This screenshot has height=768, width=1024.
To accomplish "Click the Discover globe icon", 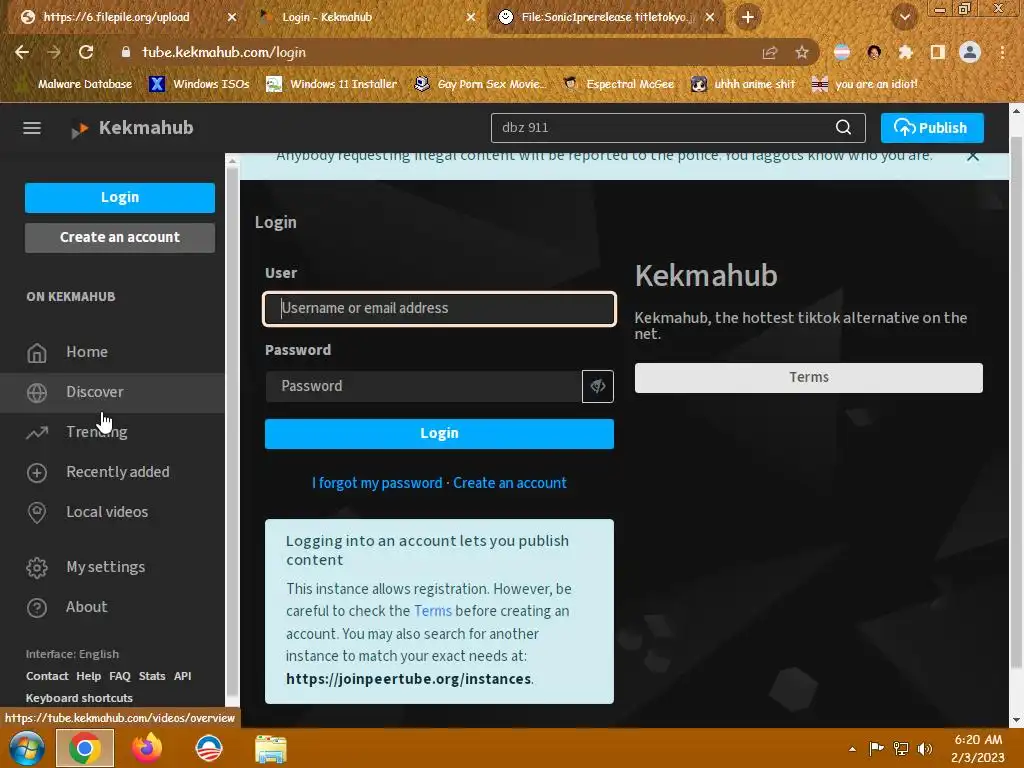I will coord(37,392).
